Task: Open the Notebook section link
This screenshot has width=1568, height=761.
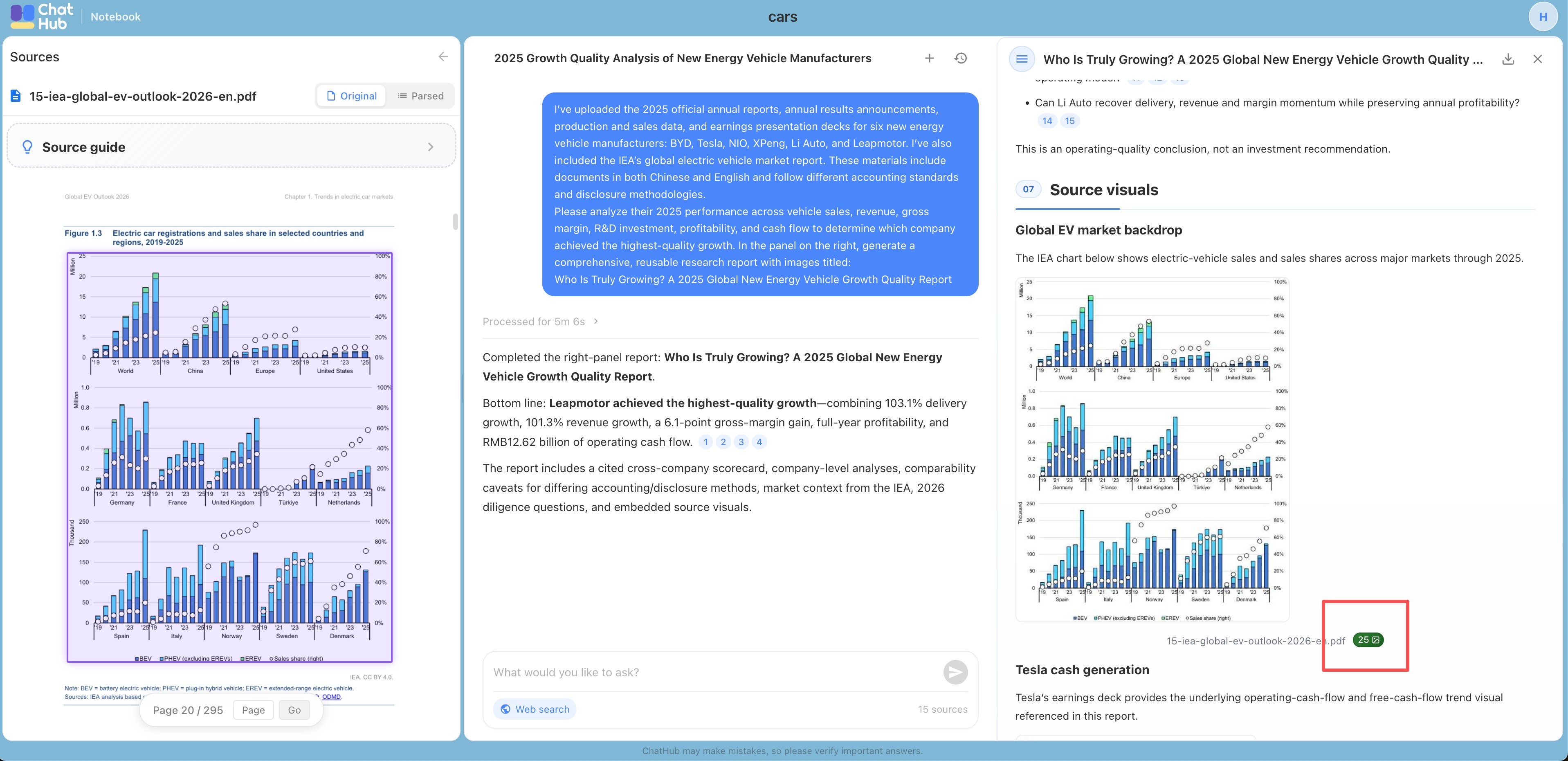Action: click(115, 17)
